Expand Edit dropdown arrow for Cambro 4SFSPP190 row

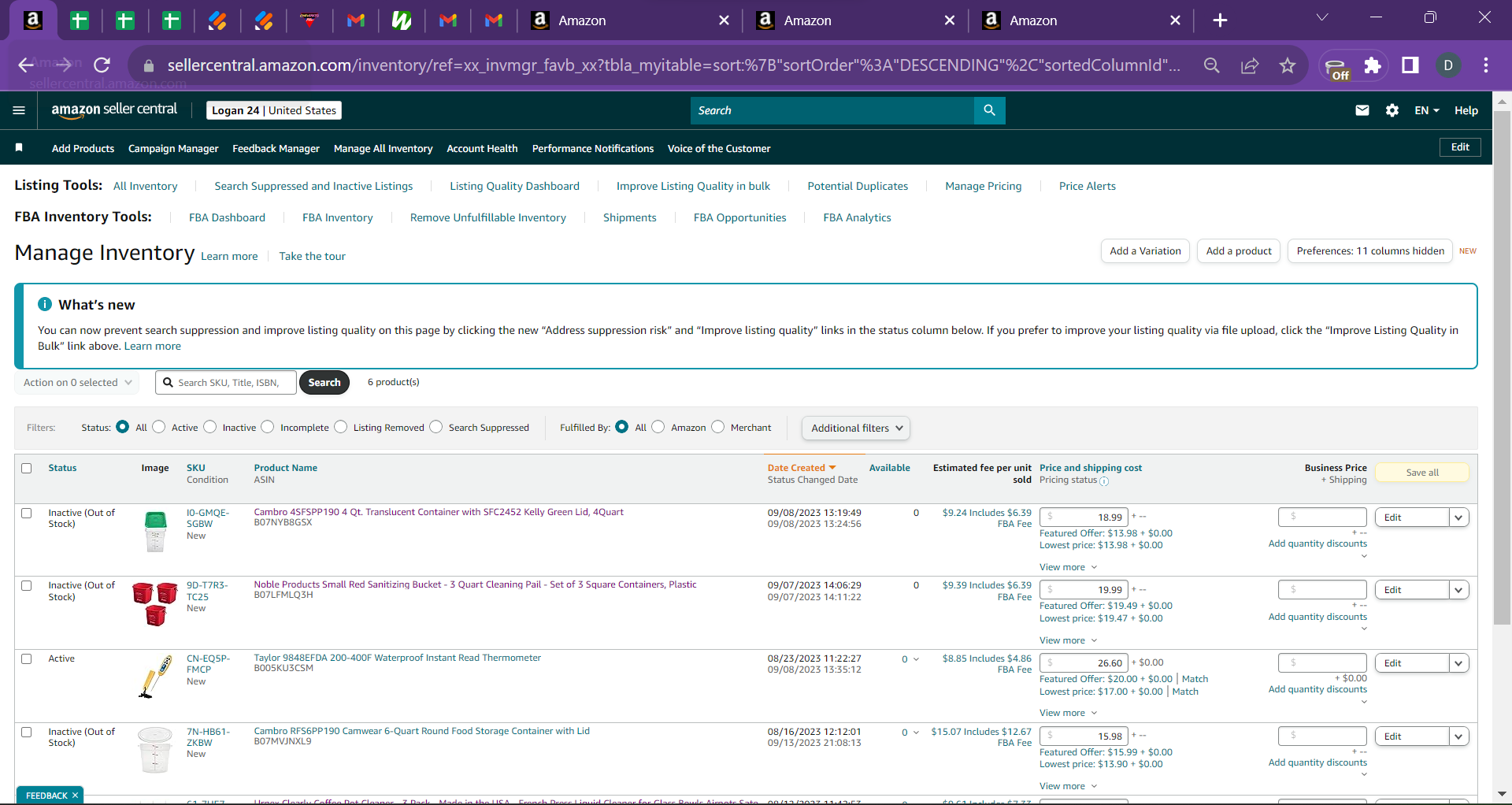click(1459, 517)
